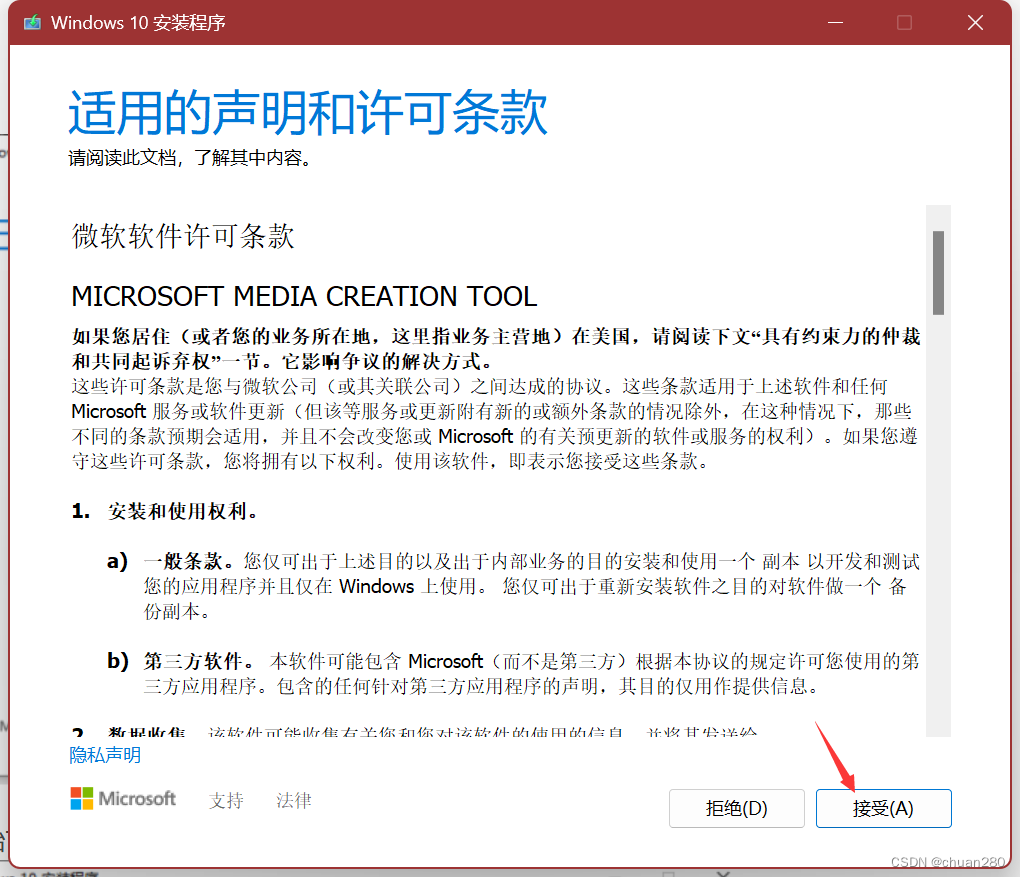1020x877 pixels.
Task: Open the 支持 support link
Action: [x=226, y=800]
